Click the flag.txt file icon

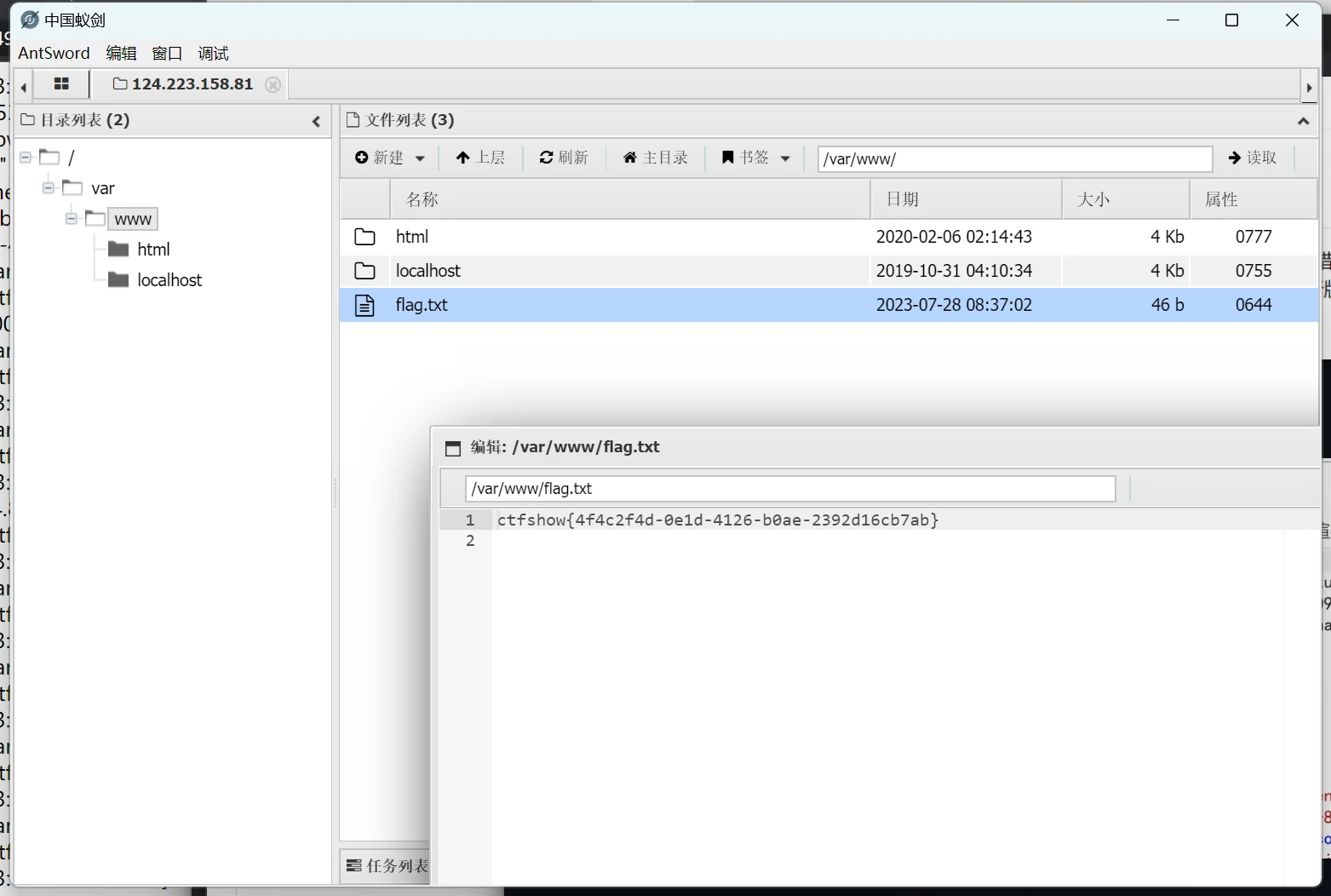point(364,305)
